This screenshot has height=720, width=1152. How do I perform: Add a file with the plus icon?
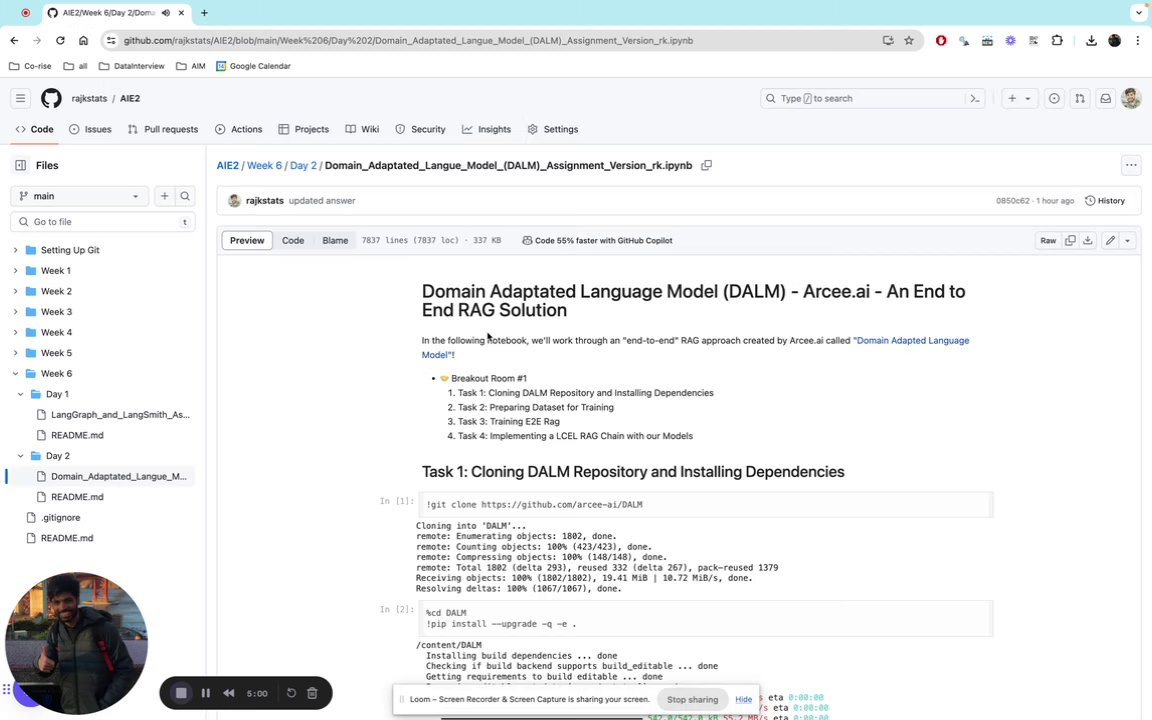pos(165,196)
